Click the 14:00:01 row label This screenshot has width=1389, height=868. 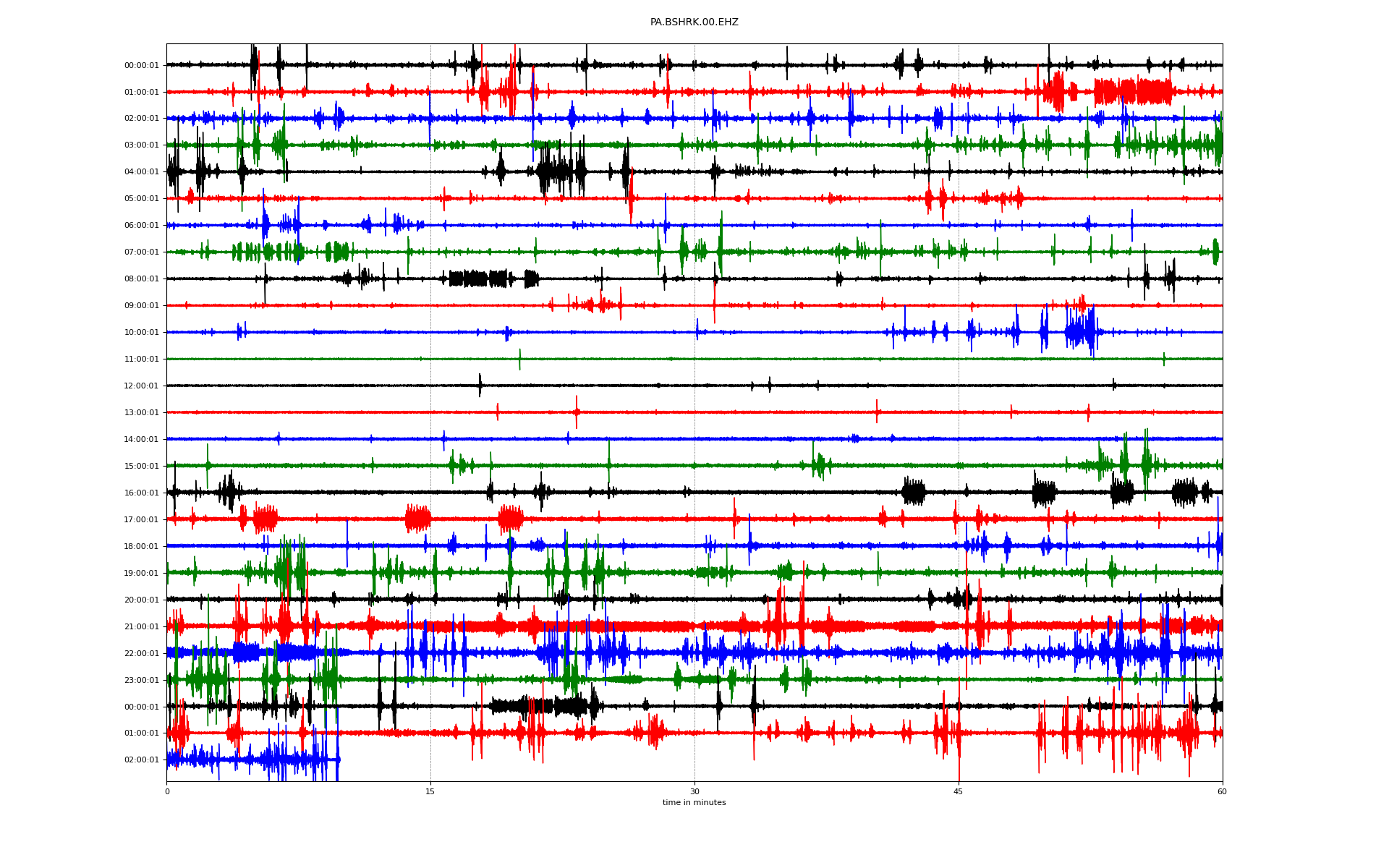tap(142, 440)
